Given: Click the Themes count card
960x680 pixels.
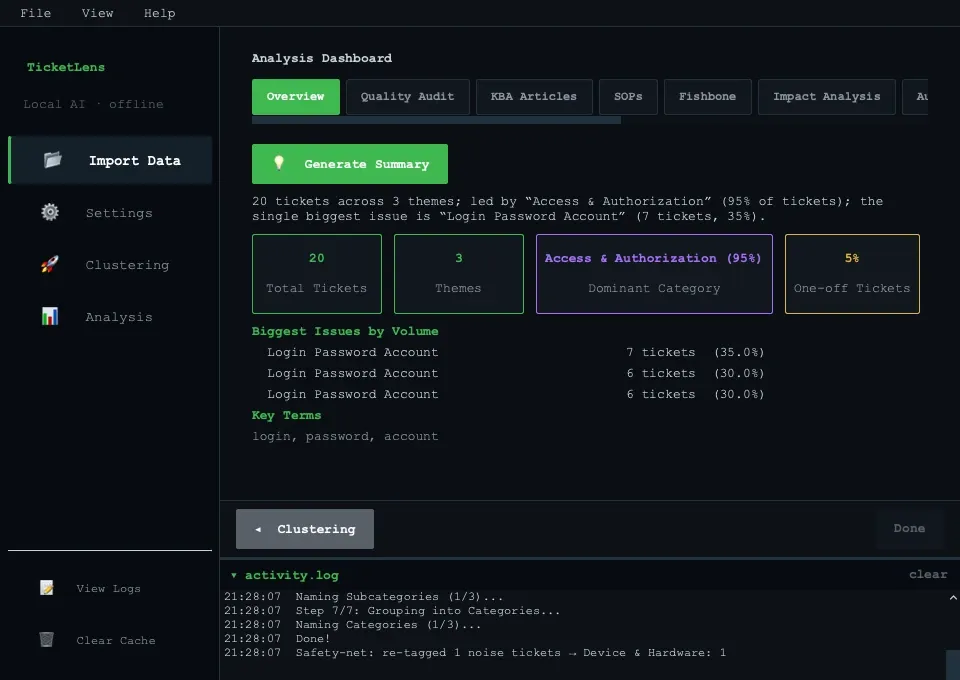Looking at the screenshot, I should (x=459, y=274).
